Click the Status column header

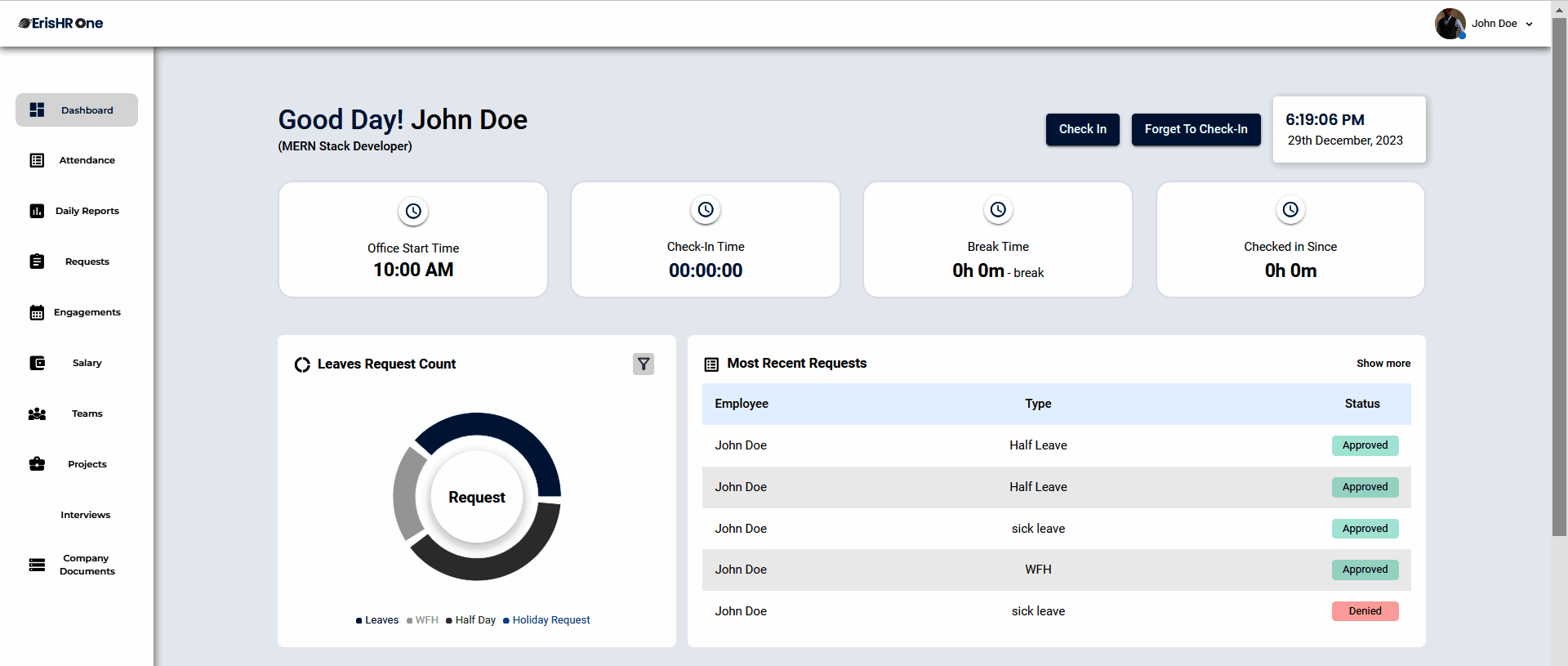[1362, 404]
